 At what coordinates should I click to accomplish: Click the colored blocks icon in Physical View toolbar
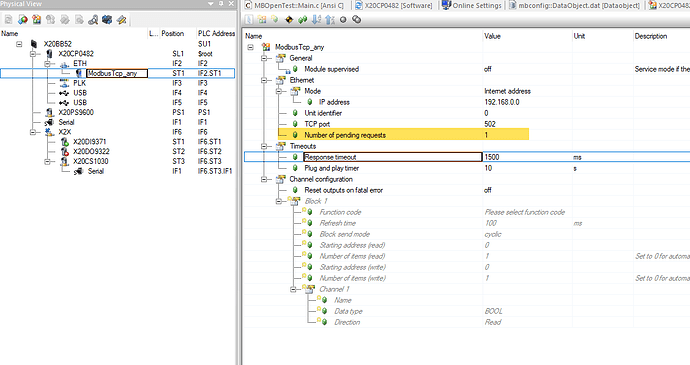pyautogui.click(x=37, y=20)
